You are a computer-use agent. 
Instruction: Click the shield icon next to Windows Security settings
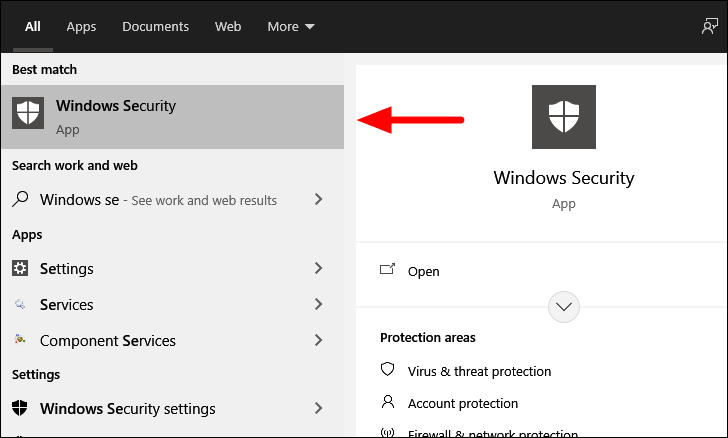(20, 408)
